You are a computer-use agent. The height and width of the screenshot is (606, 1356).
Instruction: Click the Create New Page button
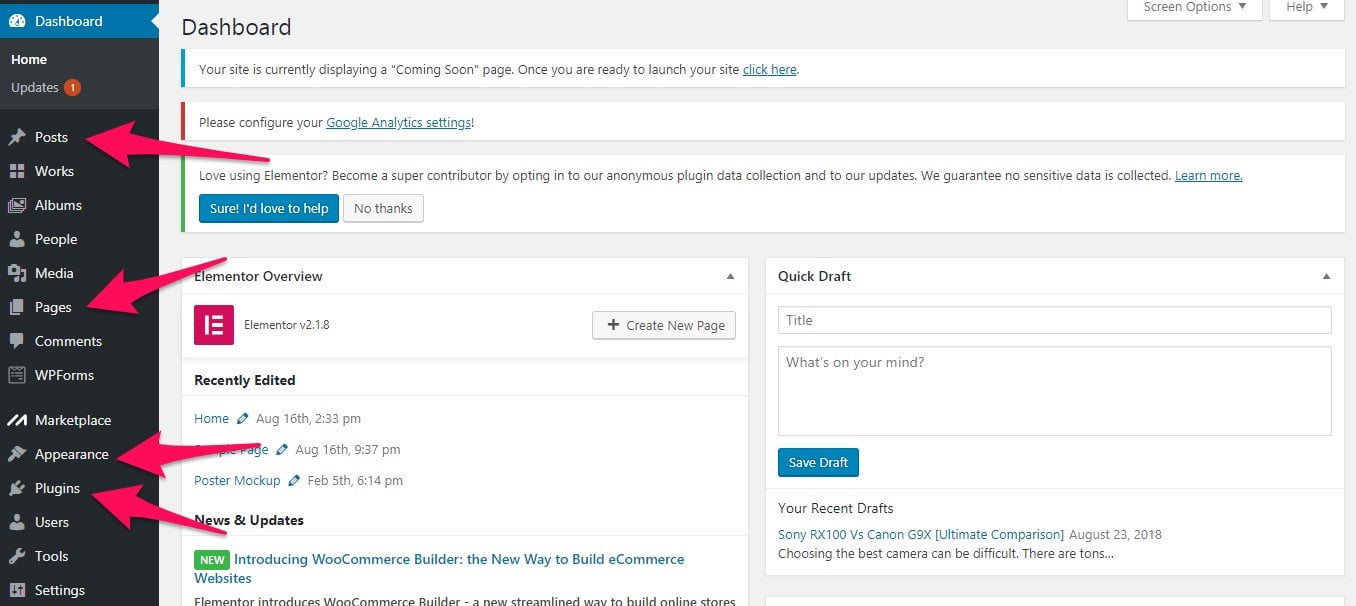pyautogui.click(x=664, y=325)
